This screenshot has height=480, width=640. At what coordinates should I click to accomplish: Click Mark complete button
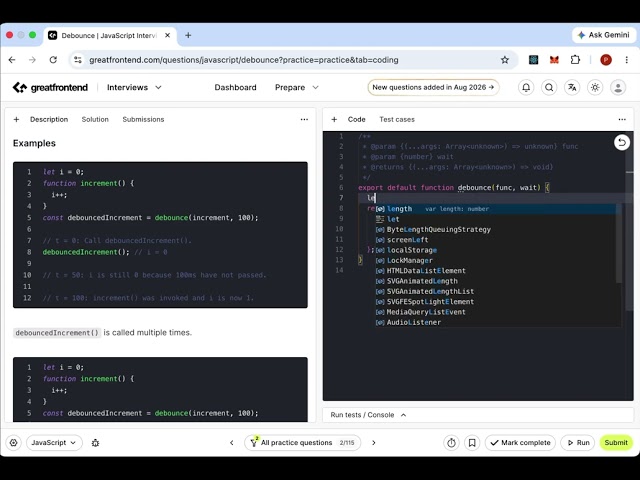[x=520, y=442]
